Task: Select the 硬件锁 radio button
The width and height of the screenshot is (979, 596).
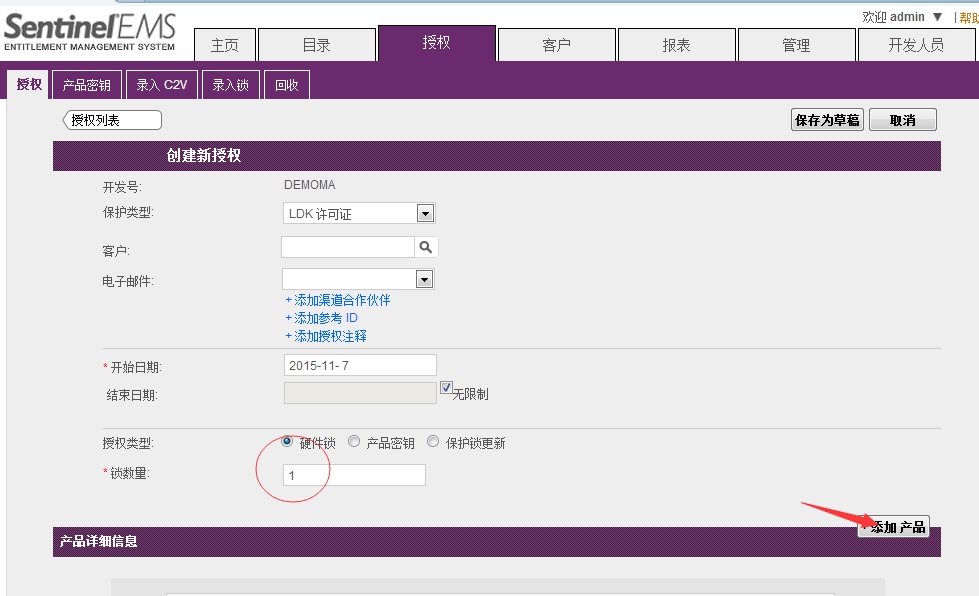Action: [288, 441]
